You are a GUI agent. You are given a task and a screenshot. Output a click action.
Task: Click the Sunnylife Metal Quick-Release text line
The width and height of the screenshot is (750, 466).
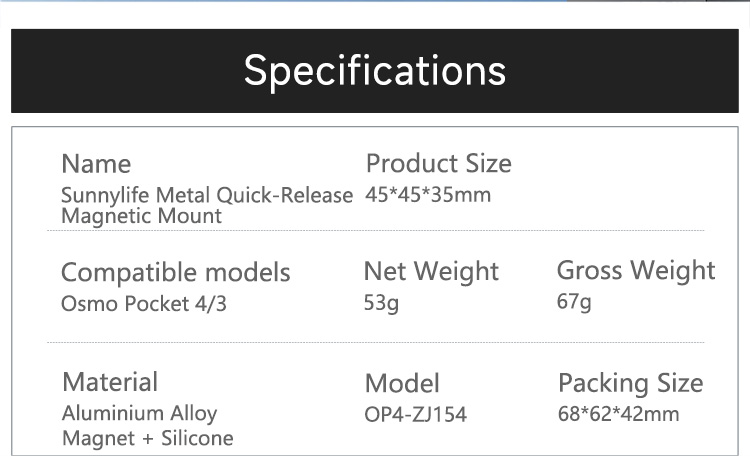tap(207, 195)
